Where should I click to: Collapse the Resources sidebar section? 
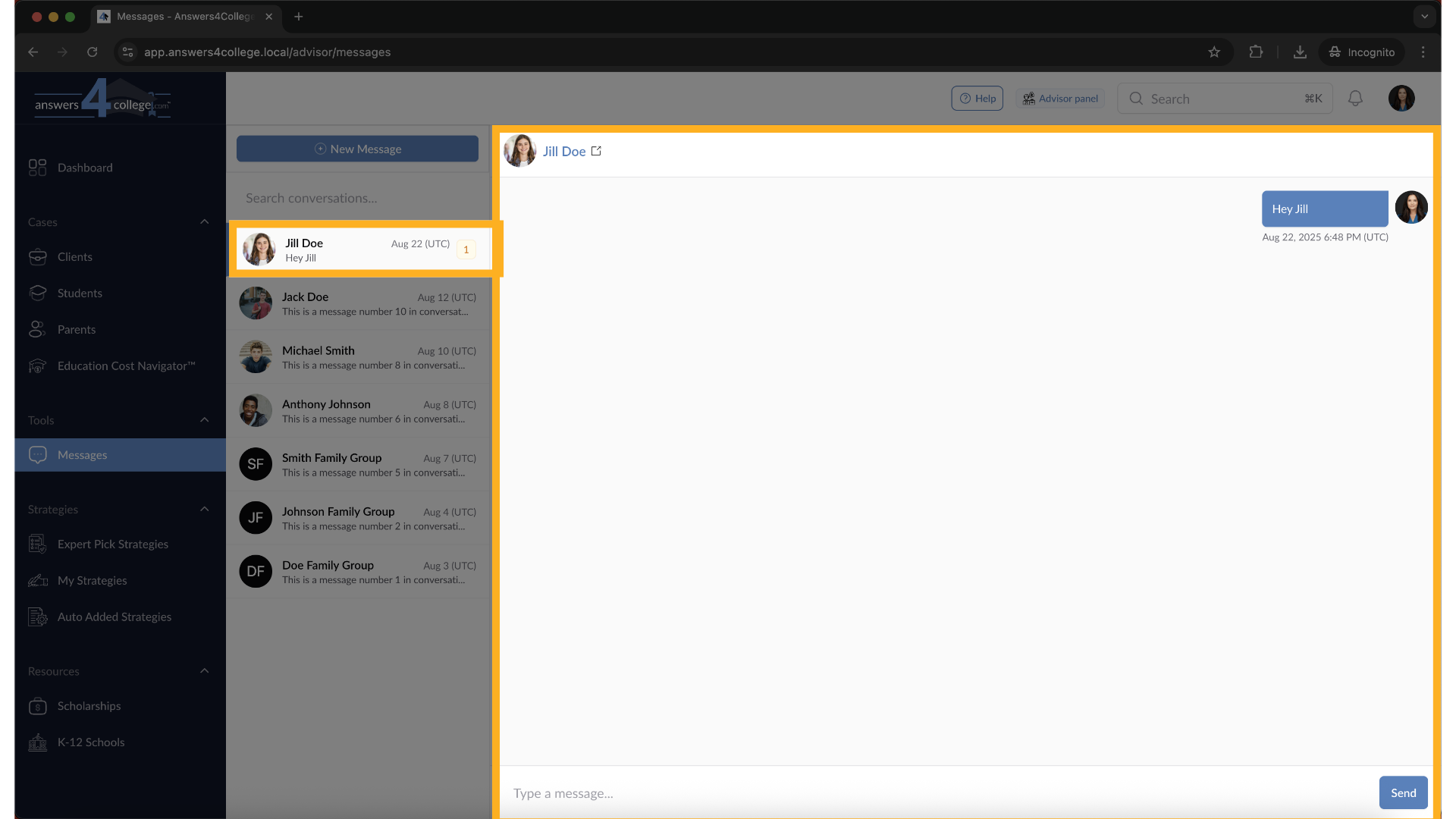(204, 671)
